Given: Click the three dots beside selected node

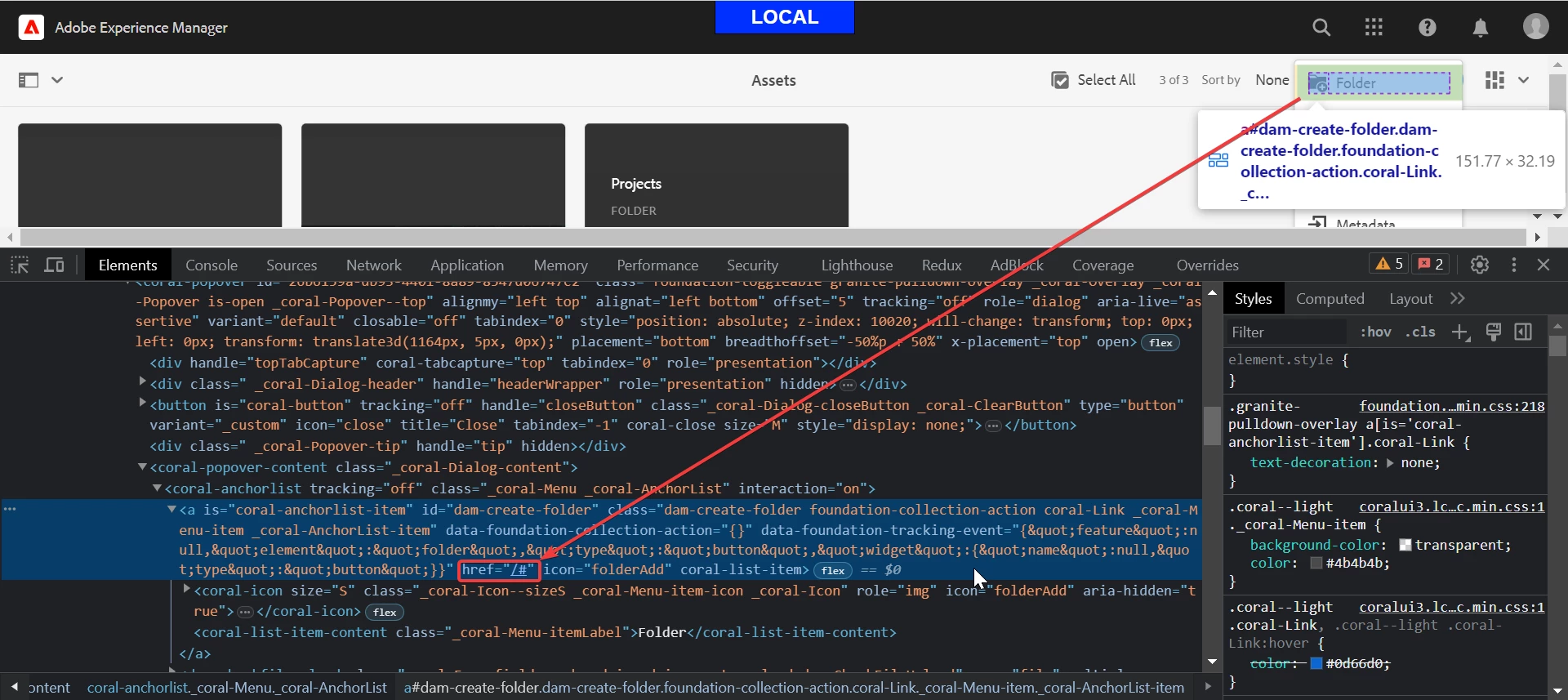Looking at the screenshot, I should tap(10, 509).
